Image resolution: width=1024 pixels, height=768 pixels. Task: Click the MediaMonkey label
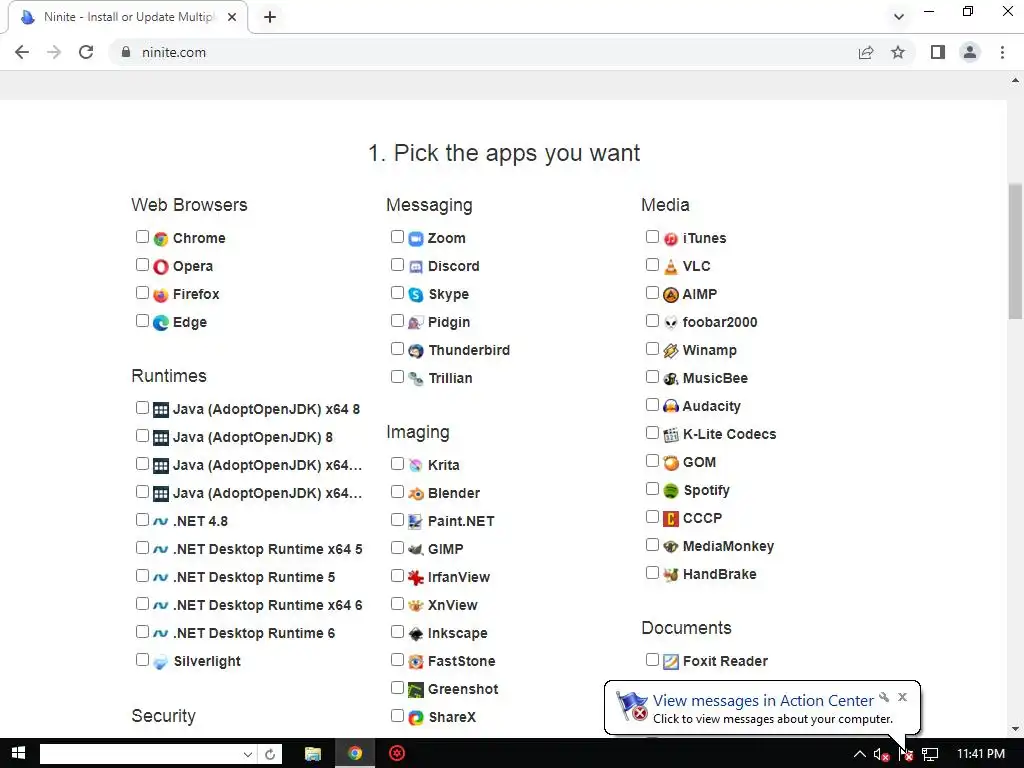(728, 547)
